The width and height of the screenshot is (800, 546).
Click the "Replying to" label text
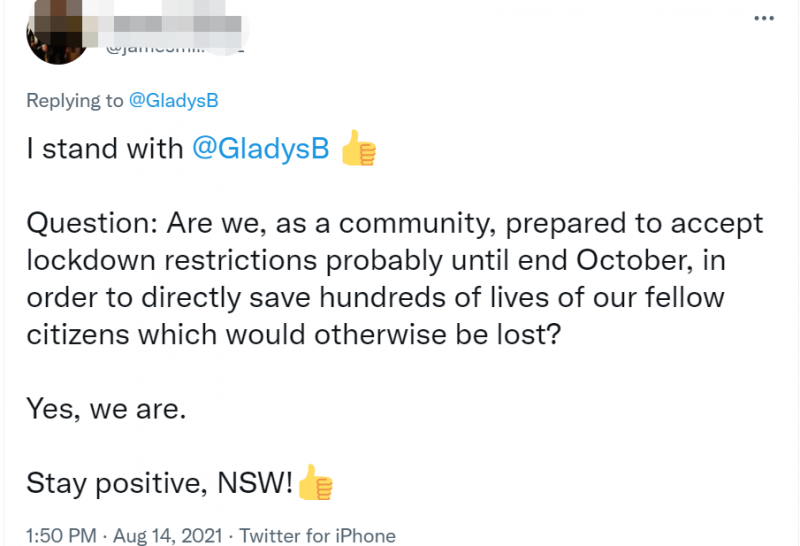coord(75,101)
